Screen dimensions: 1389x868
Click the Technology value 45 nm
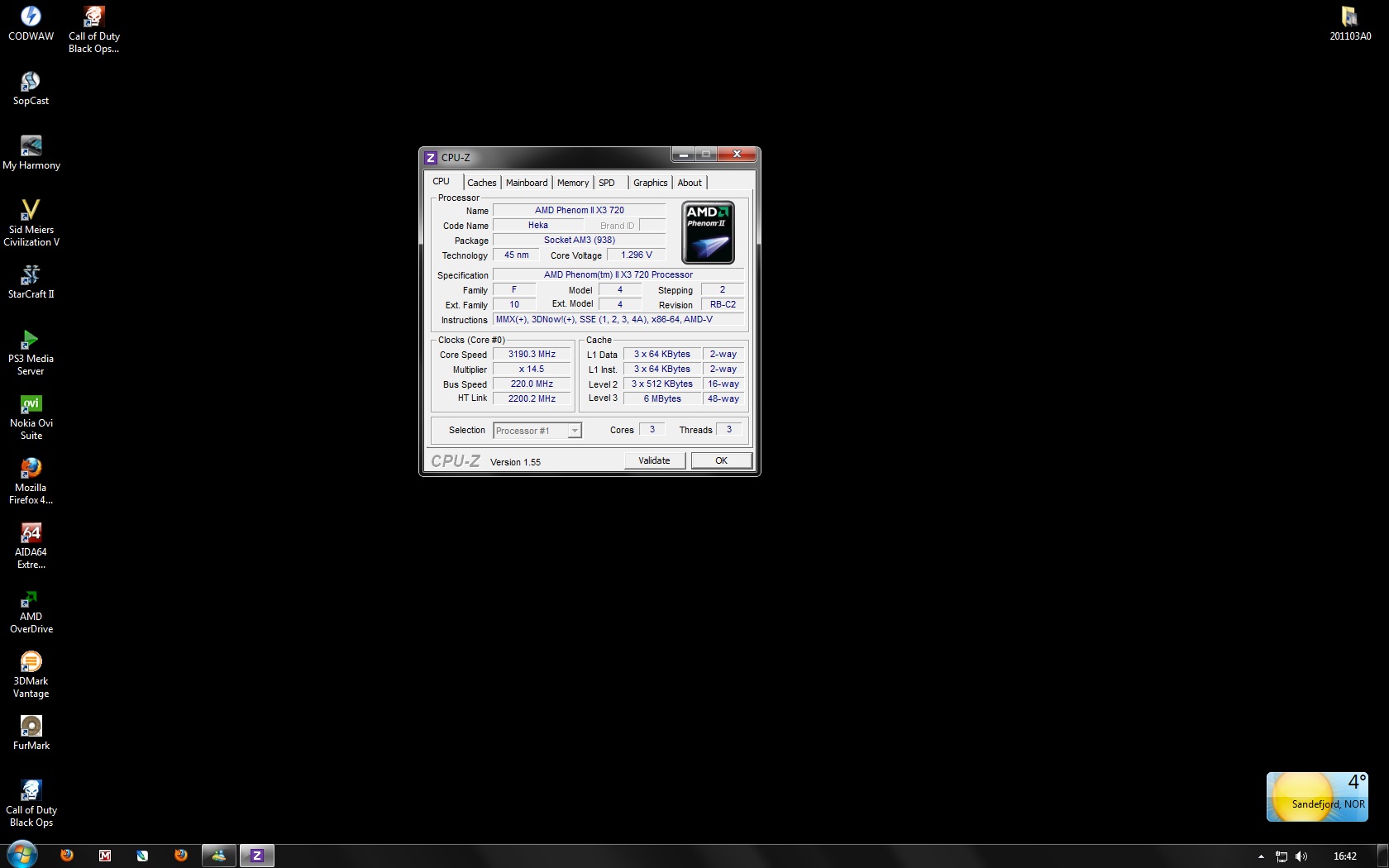(x=516, y=255)
